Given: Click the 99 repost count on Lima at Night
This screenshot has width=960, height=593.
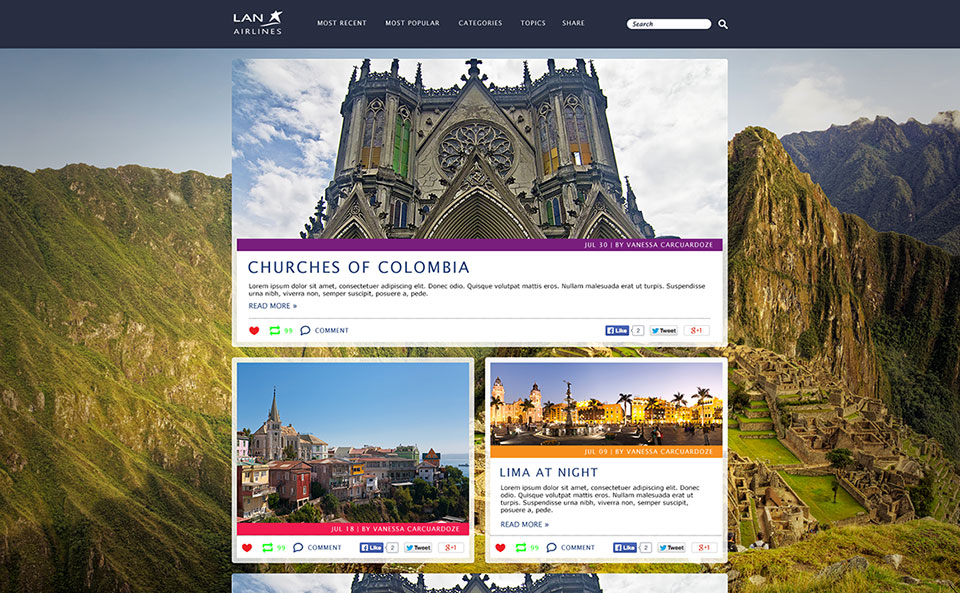Looking at the screenshot, I should point(534,548).
